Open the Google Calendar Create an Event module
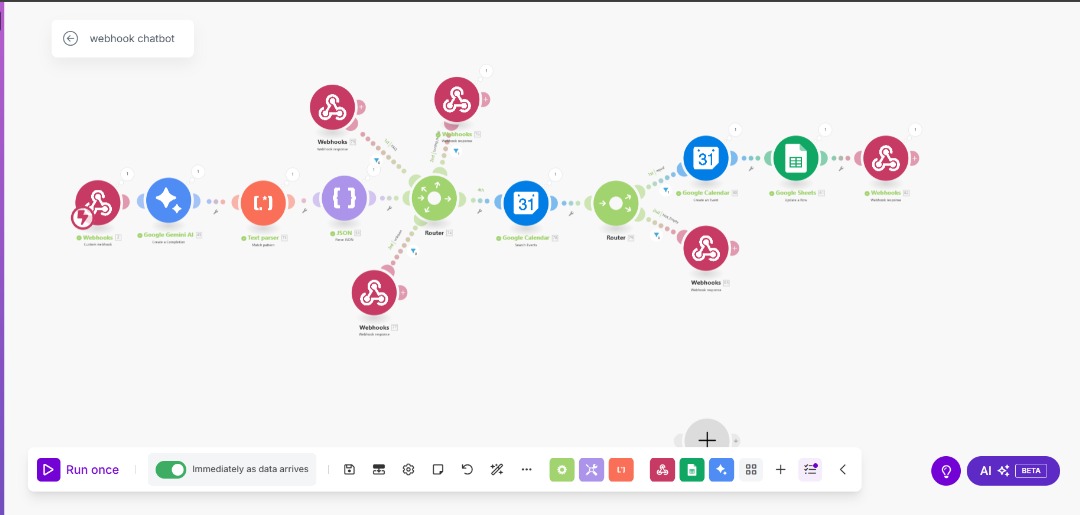 pos(706,158)
